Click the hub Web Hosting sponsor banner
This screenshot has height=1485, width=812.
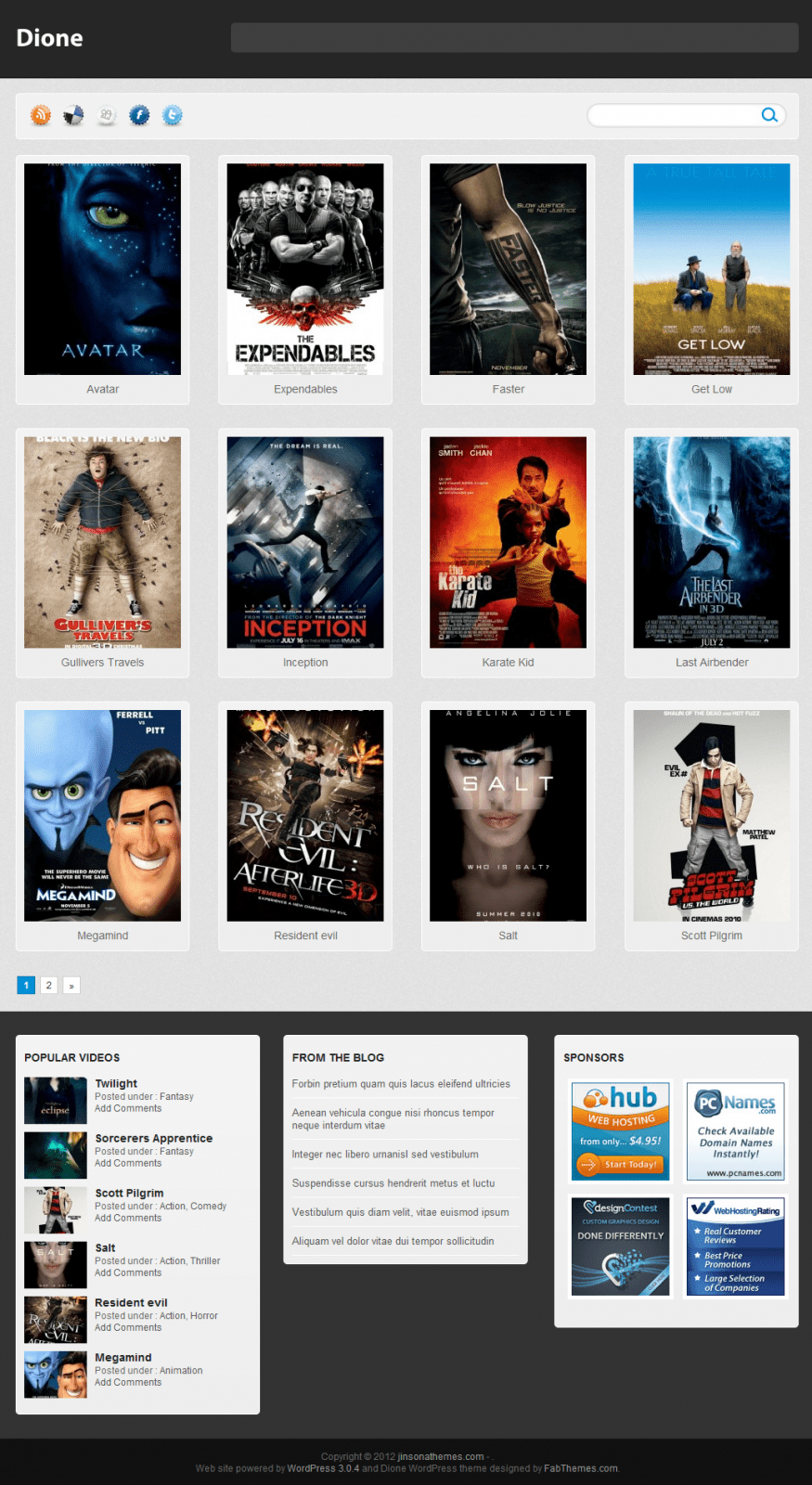pos(621,1130)
